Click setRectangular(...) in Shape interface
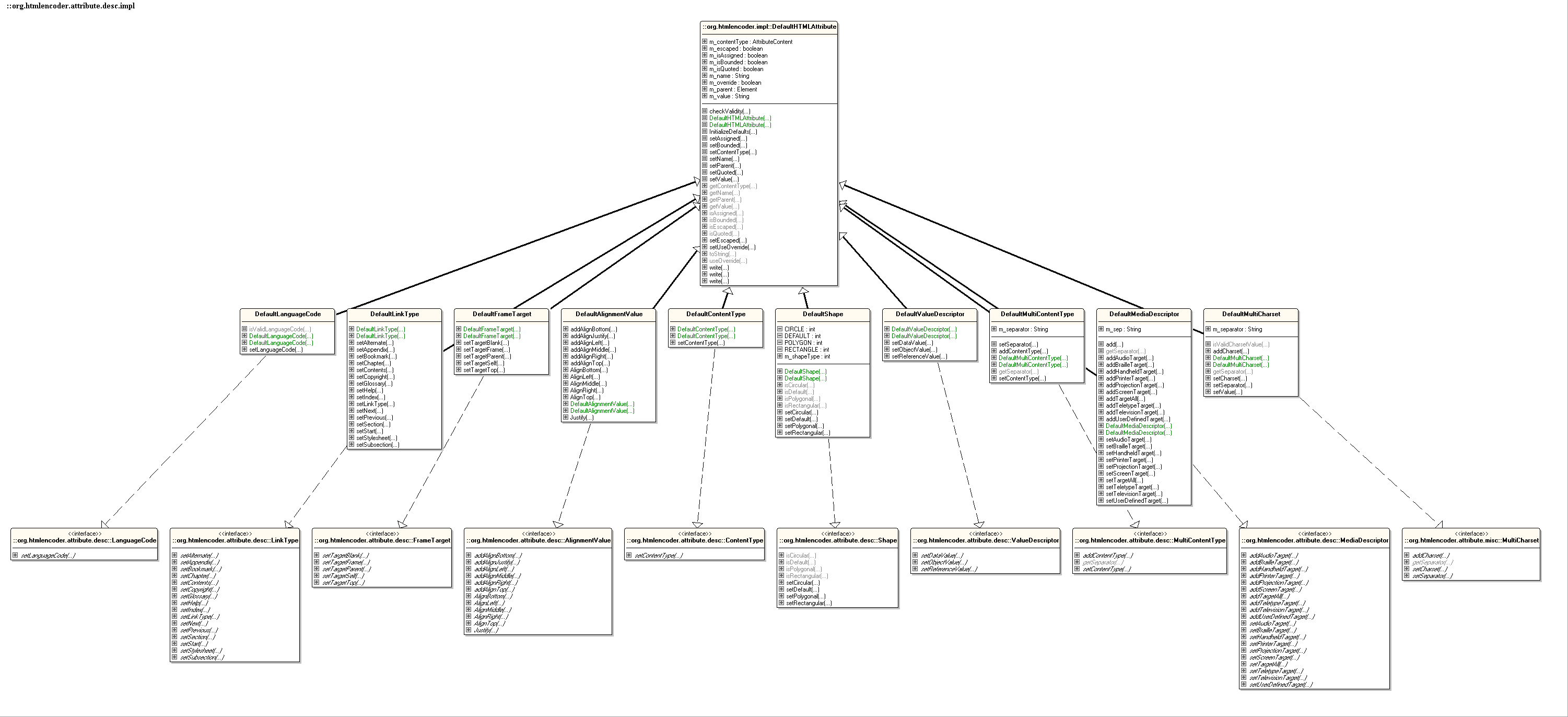The image size is (1568, 717). [809, 603]
